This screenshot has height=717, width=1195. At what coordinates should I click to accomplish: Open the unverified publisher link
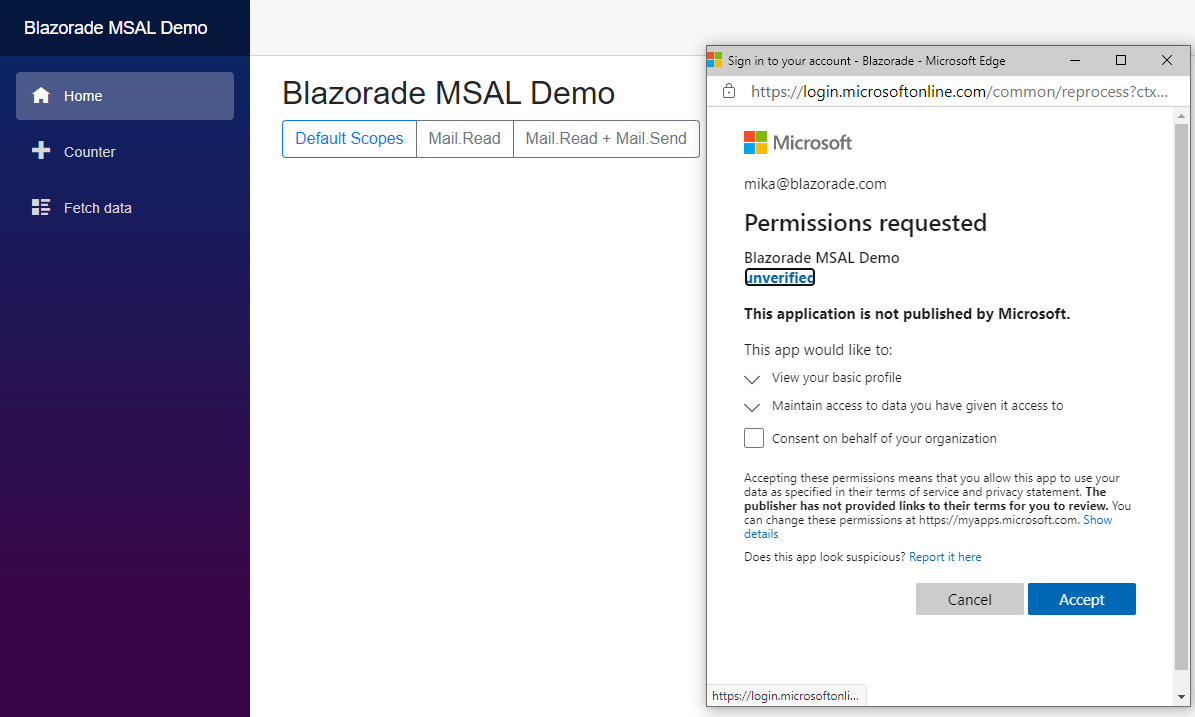click(x=780, y=277)
